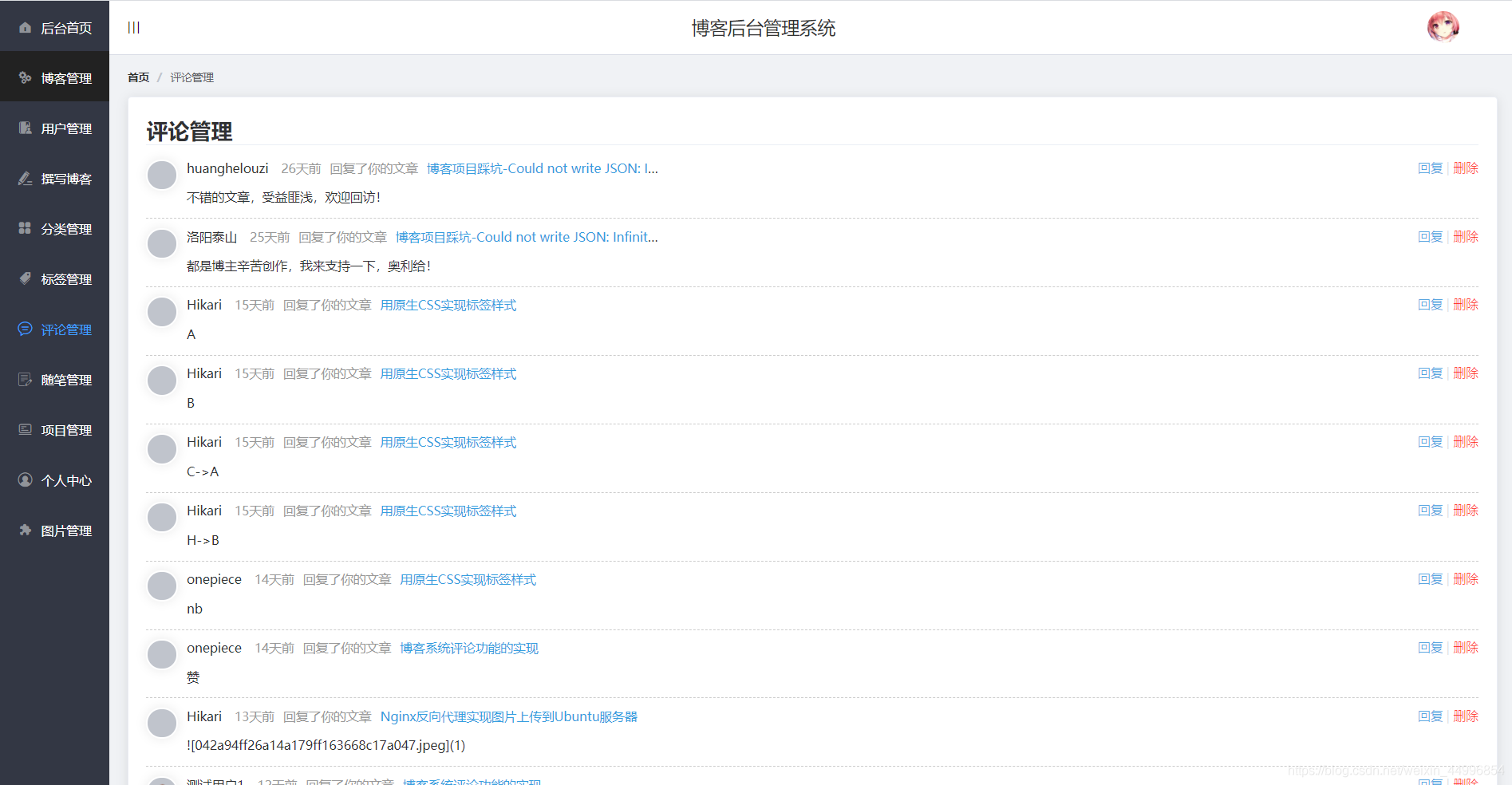Click the avatar of Hikari's jpeg comment

point(162,724)
